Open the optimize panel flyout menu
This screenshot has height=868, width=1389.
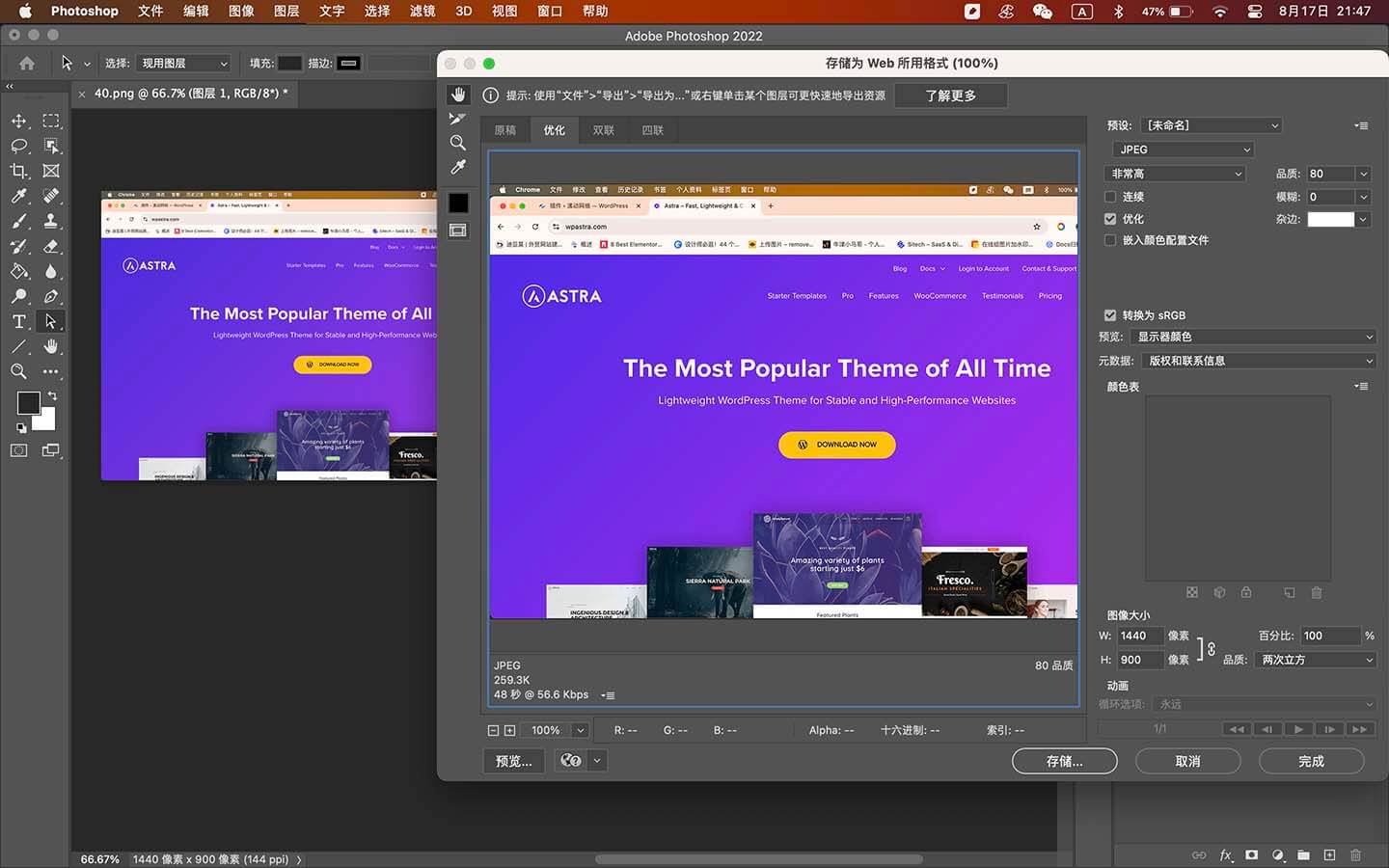pos(1361,125)
